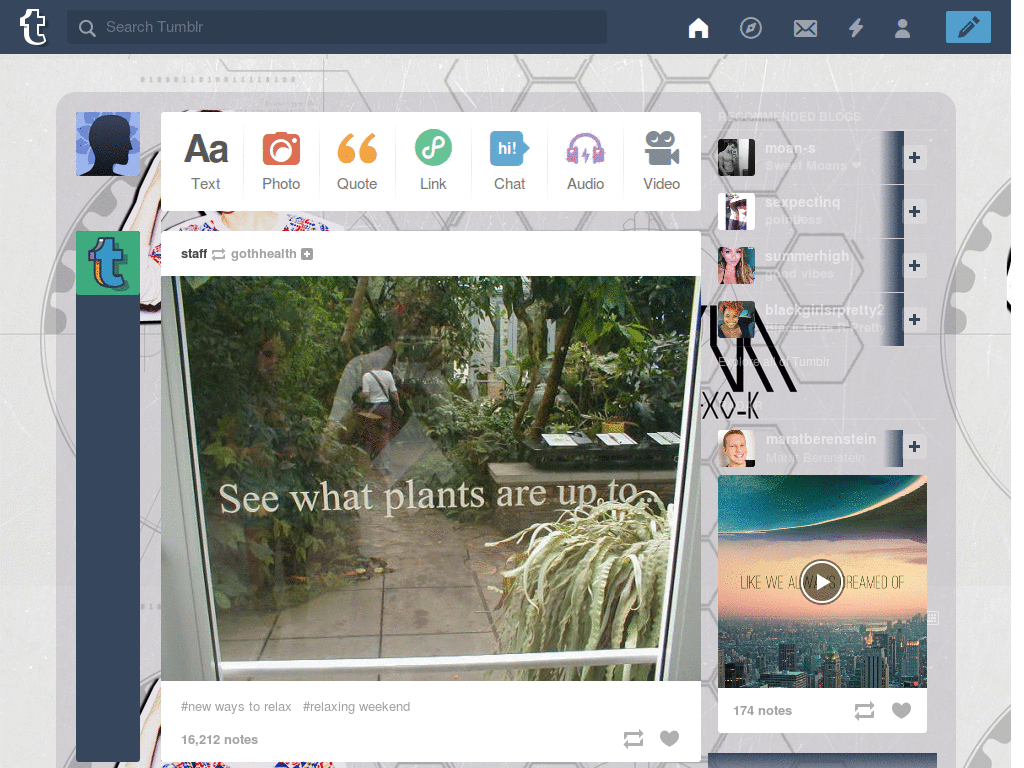View the 174 notes on sidebar post

[x=762, y=711]
